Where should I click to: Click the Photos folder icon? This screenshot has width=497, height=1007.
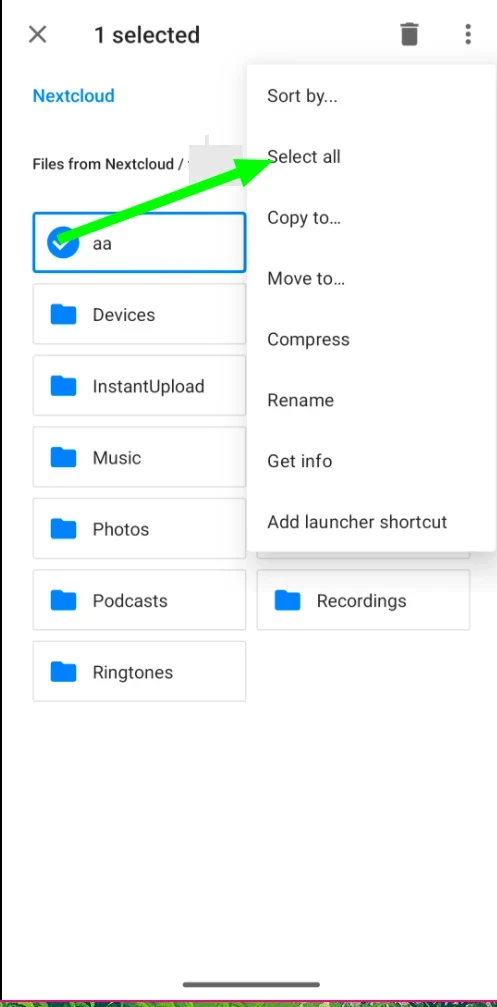coord(64,529)
